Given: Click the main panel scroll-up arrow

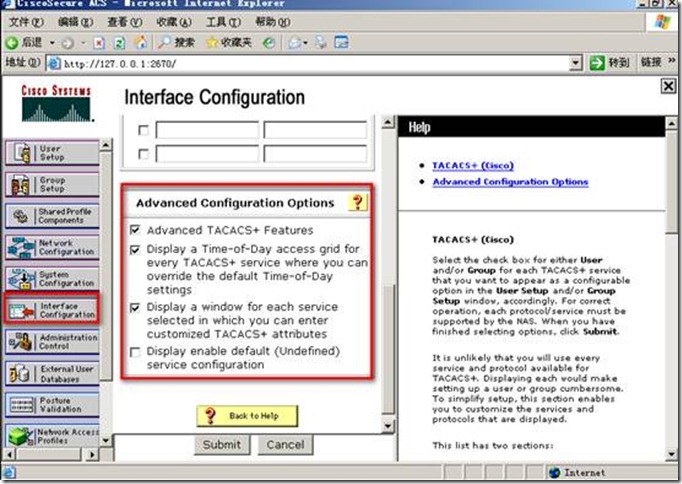Looking at the screenshot, I should (388, 122).
